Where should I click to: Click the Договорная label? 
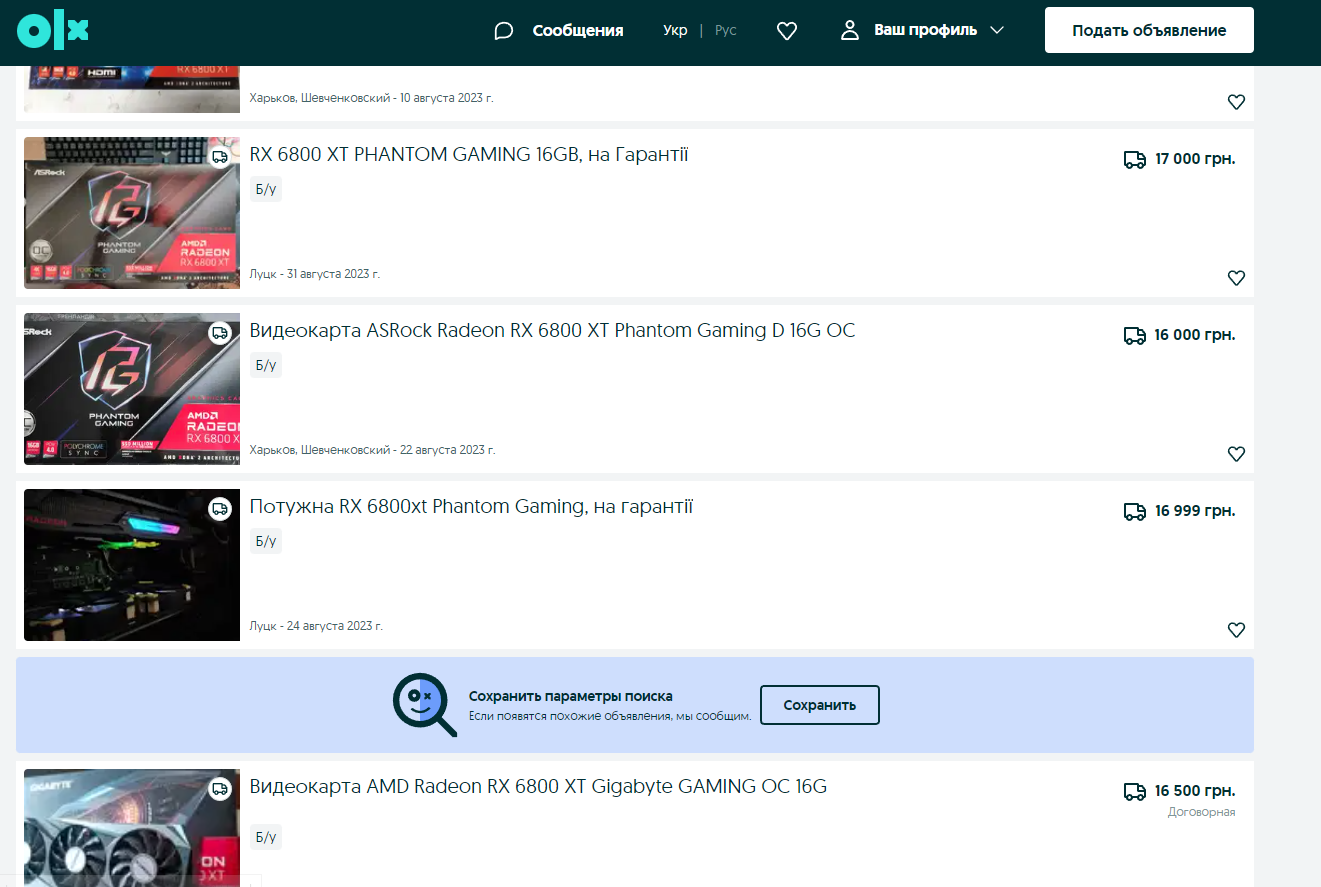click(1202, 812)
